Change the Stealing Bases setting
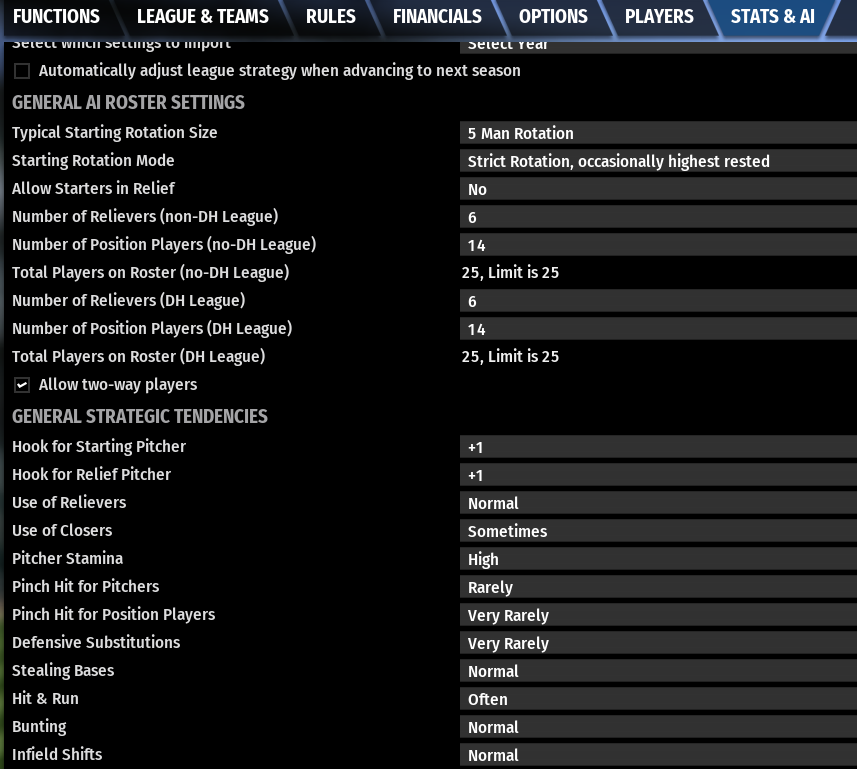857x769 pixels. coord(658,671)
